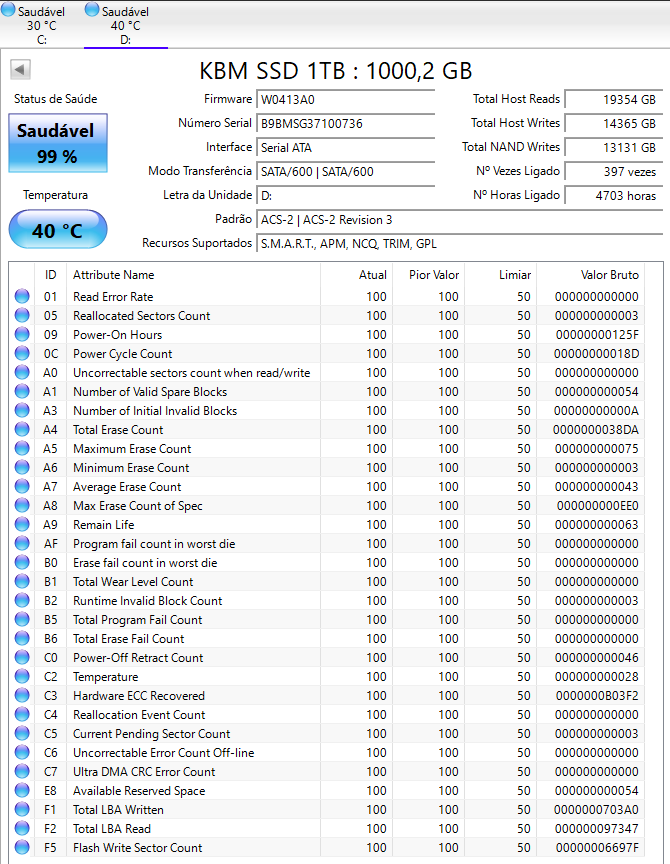This screenshot has width=670, height=864.
Task: Click Total NAND Writes value 13131 GB
Action: 614,148
